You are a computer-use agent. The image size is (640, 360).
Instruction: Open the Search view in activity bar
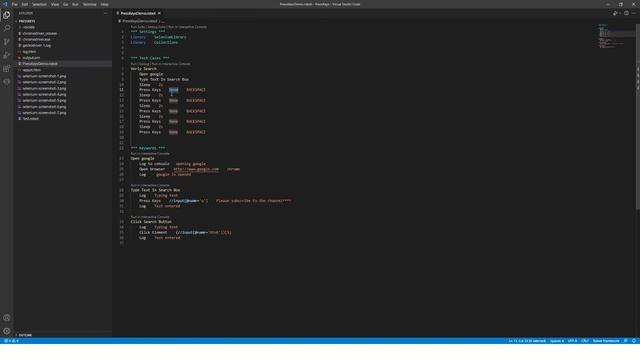tap(7, 28)
